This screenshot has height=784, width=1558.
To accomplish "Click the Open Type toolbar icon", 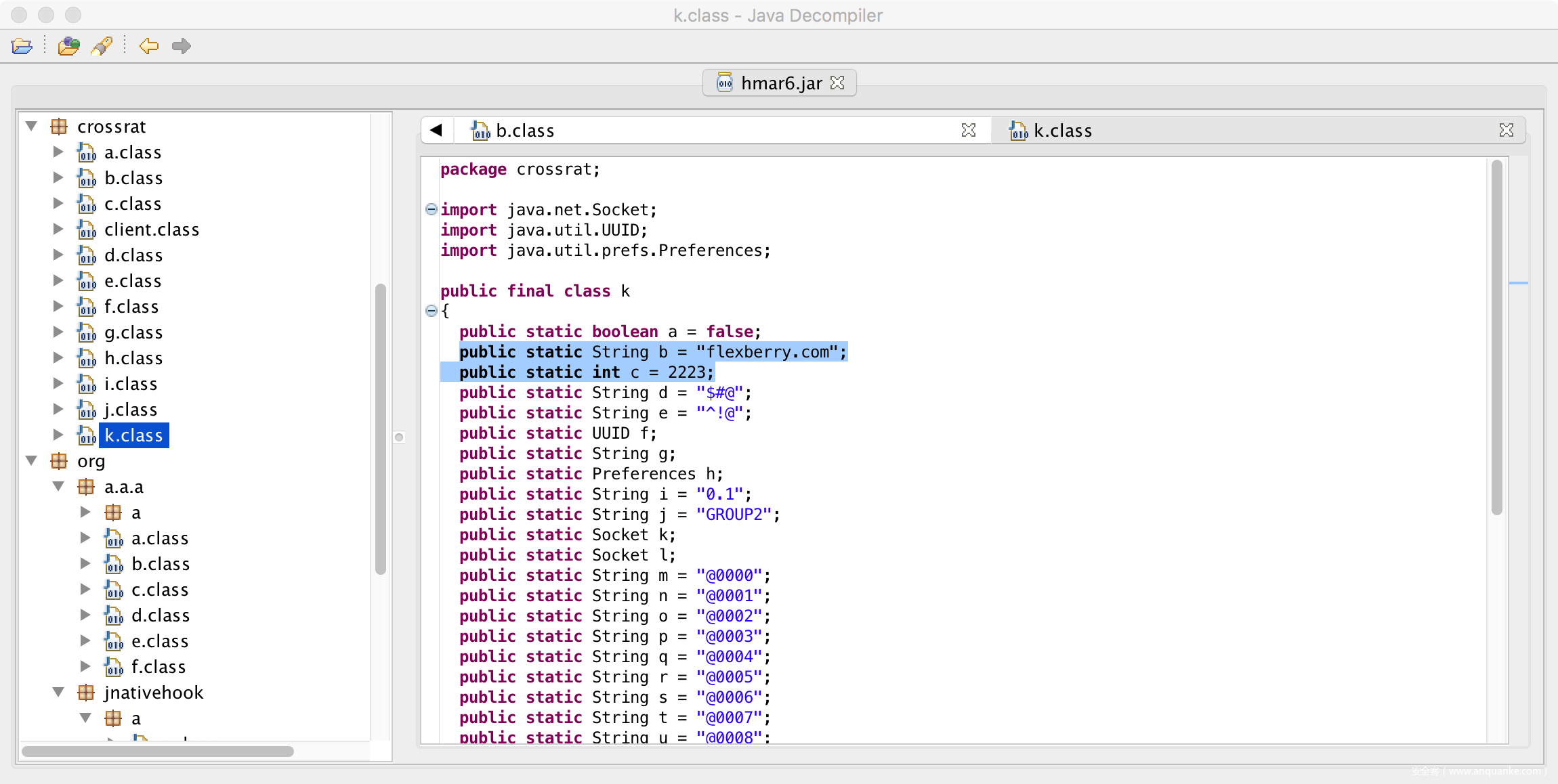I will pos(68,46).
